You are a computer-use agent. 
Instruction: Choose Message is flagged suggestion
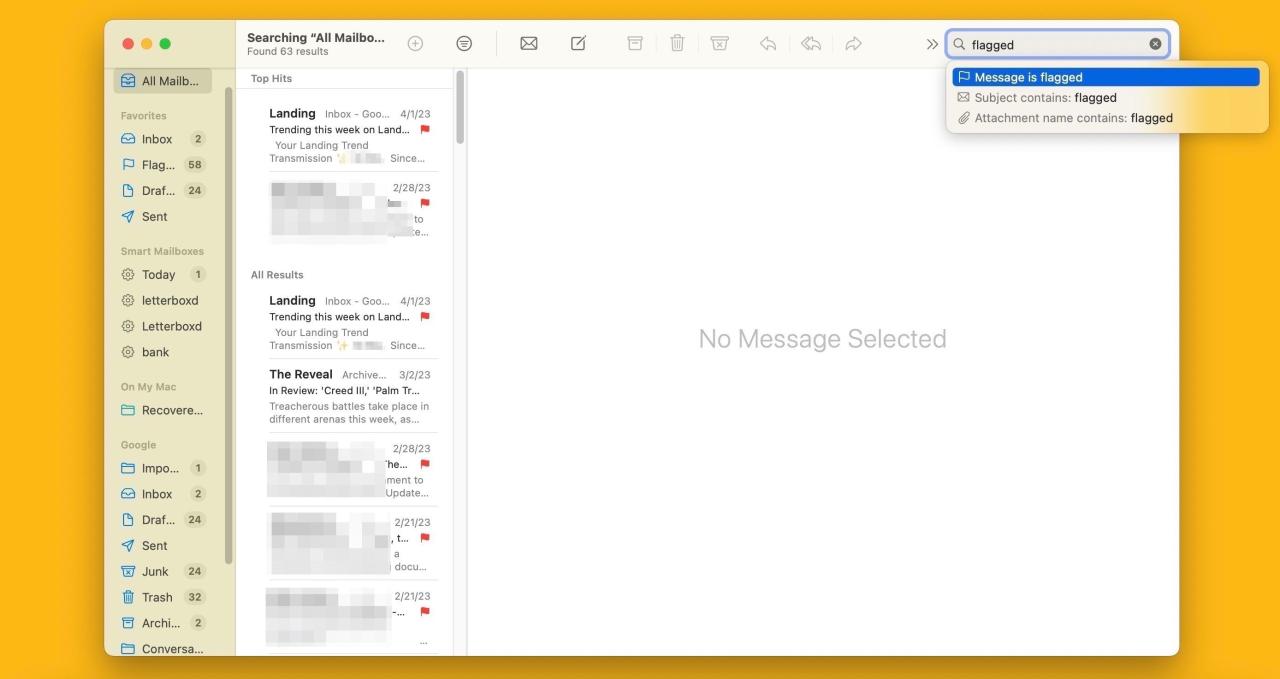(x=1106, y=77)
